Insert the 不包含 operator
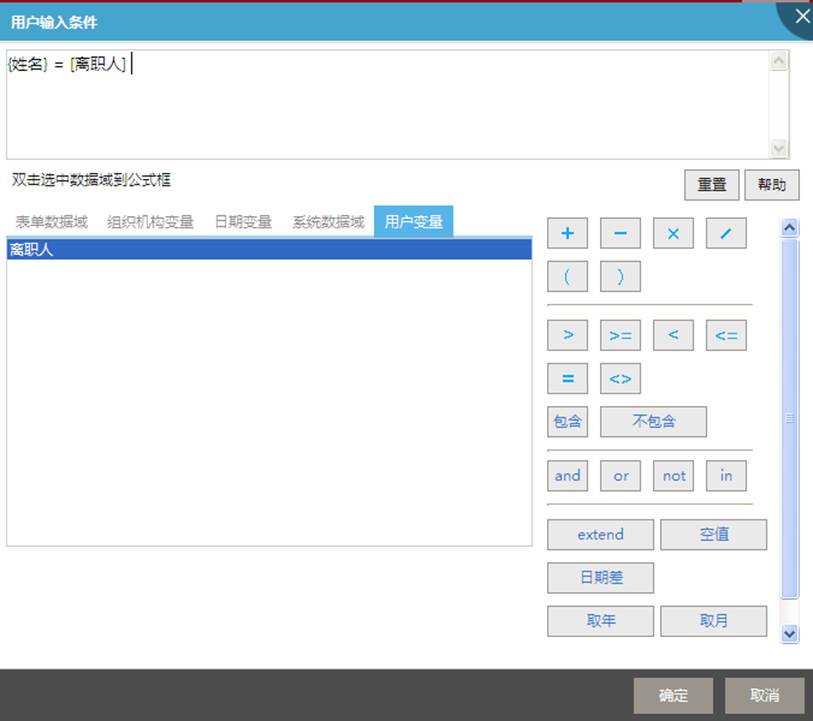The image size is (813, 721). (x=653, y=422)
